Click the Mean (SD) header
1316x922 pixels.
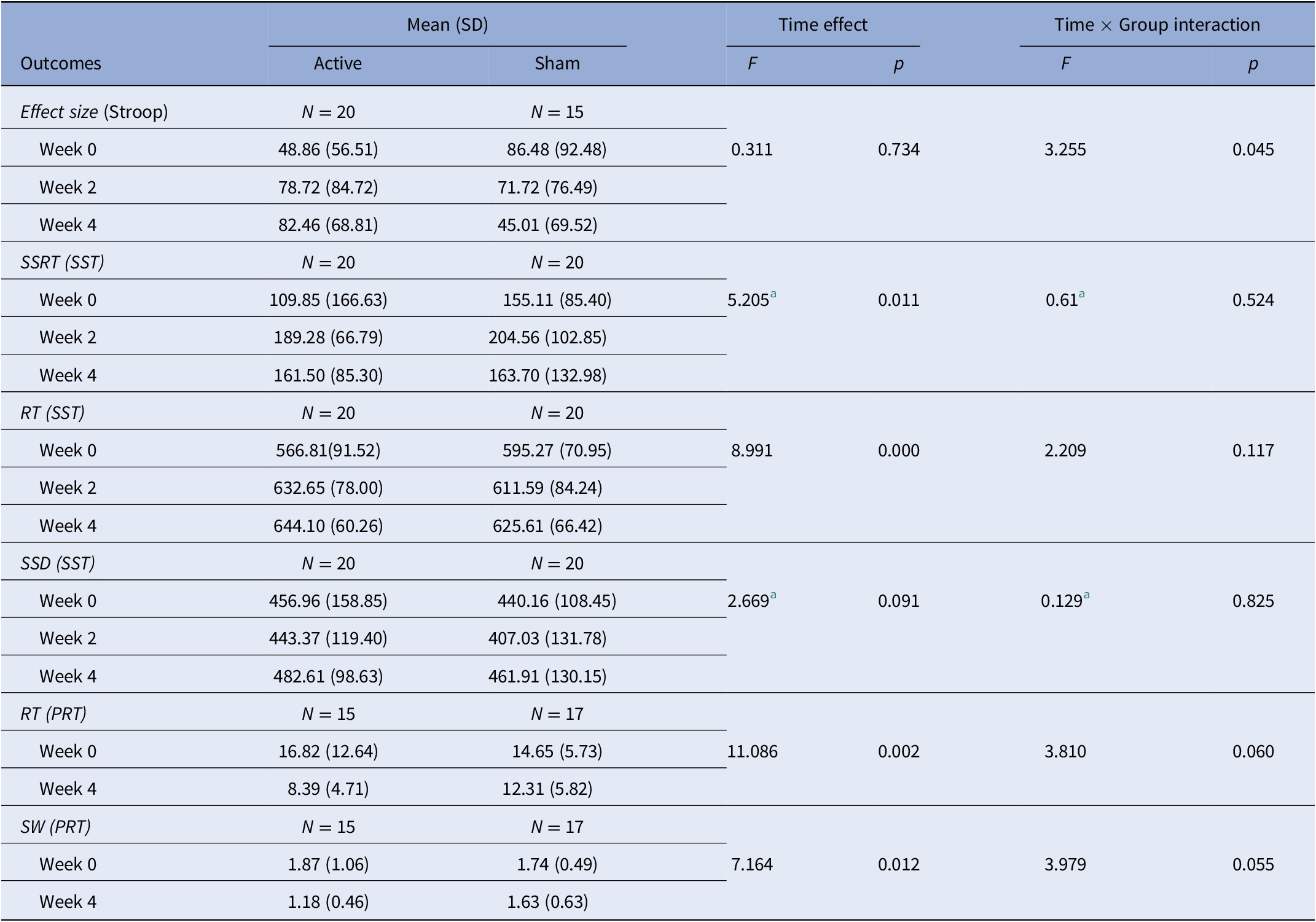click(x=447, y=25)
